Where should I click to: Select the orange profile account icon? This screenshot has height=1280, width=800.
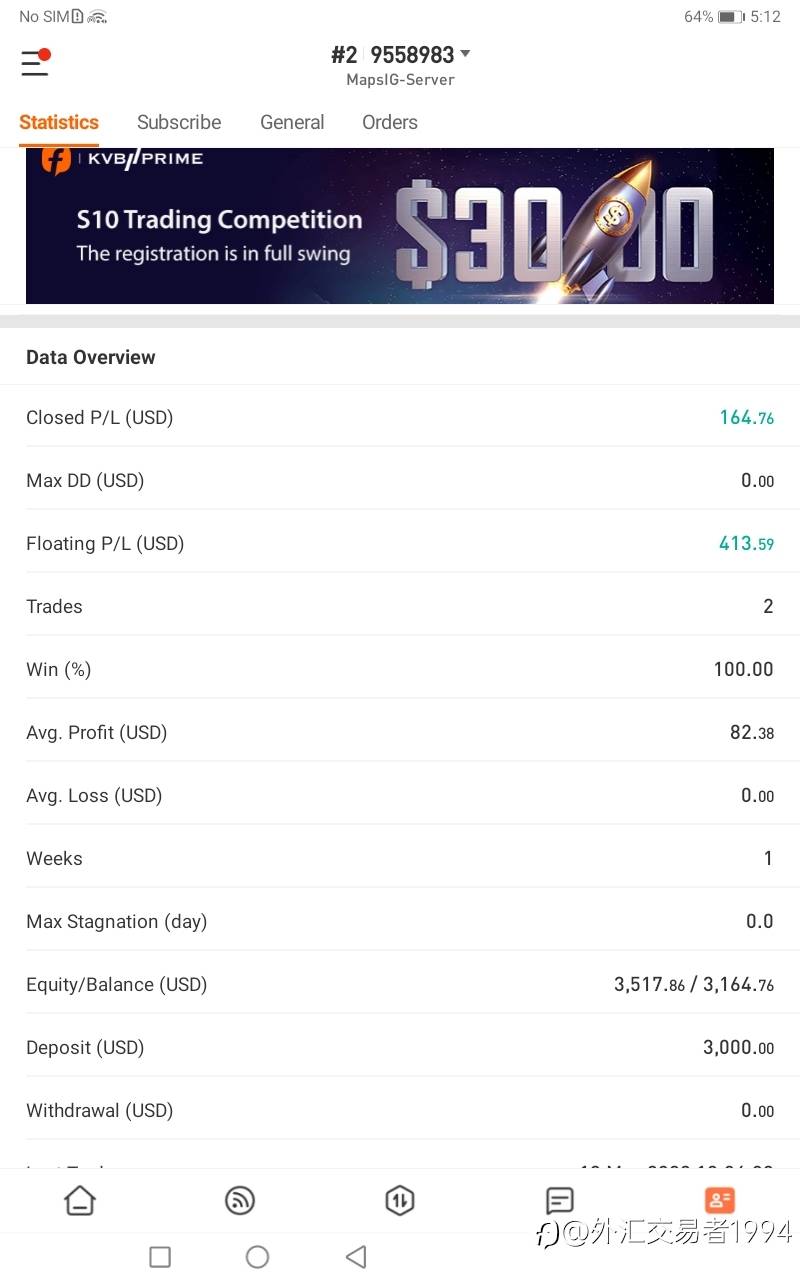coord(719,1200)
